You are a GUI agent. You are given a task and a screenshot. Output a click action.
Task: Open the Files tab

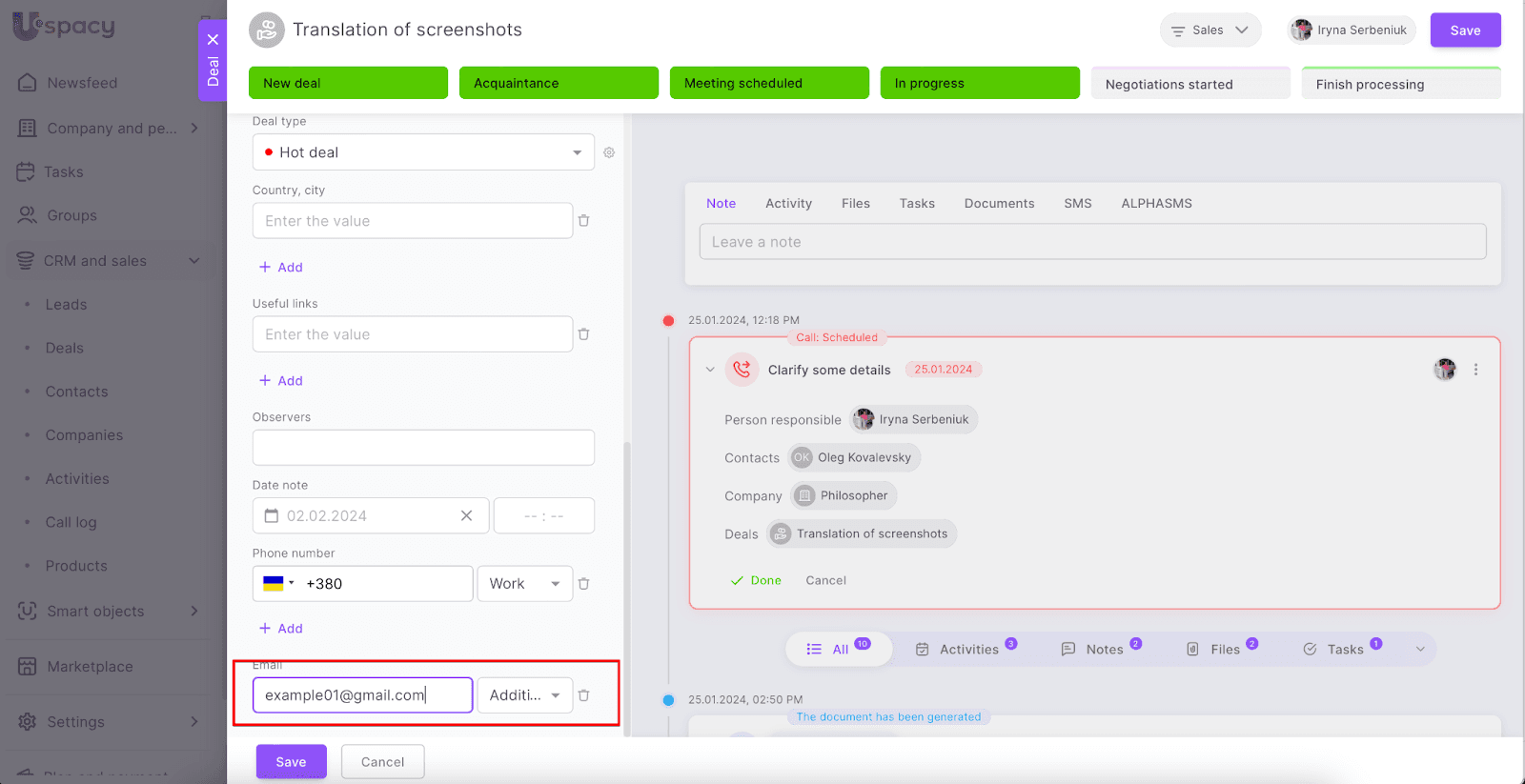coord(855,204)
